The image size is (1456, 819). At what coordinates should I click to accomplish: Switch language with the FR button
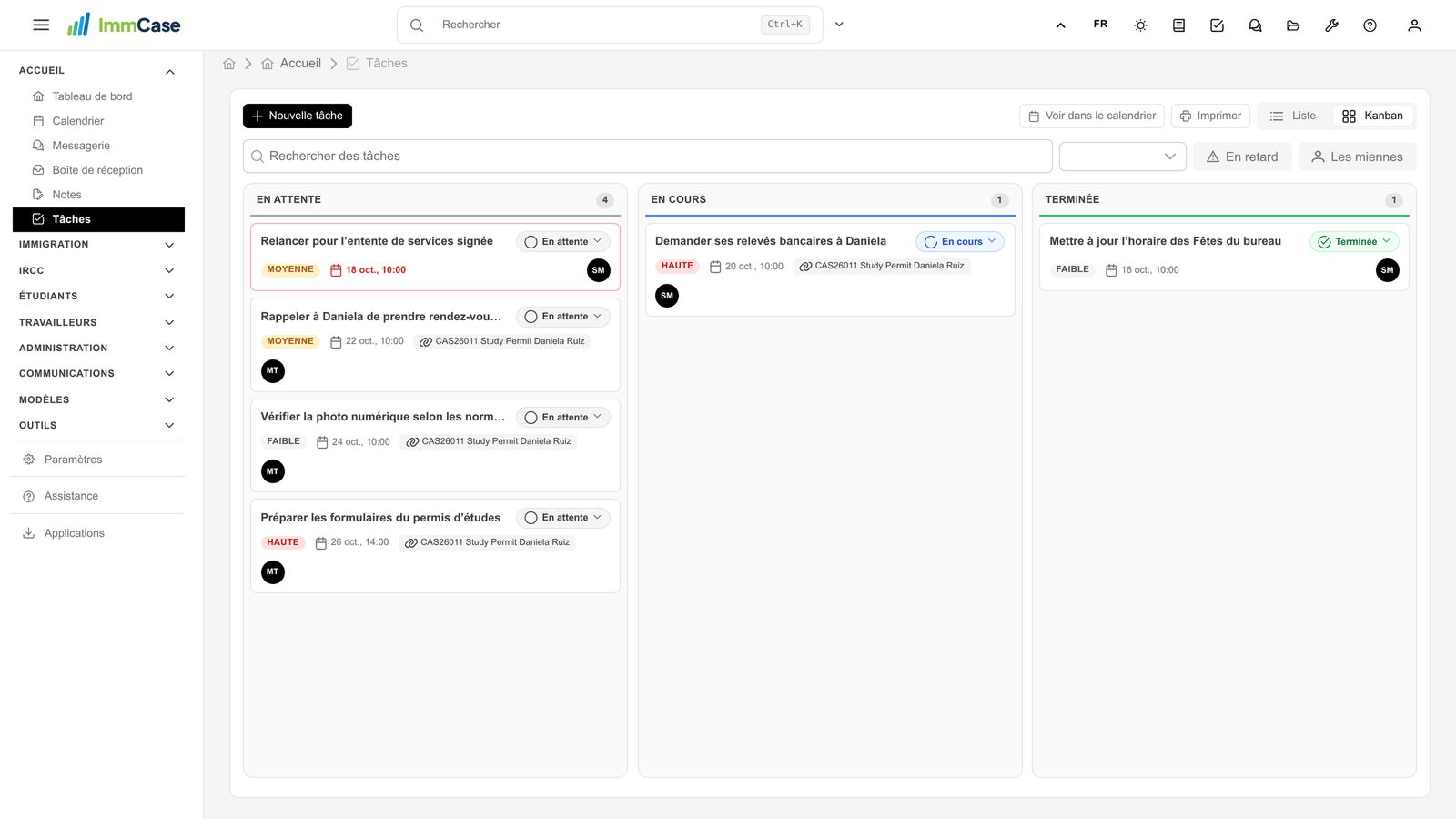click(x=1100, y=25)
